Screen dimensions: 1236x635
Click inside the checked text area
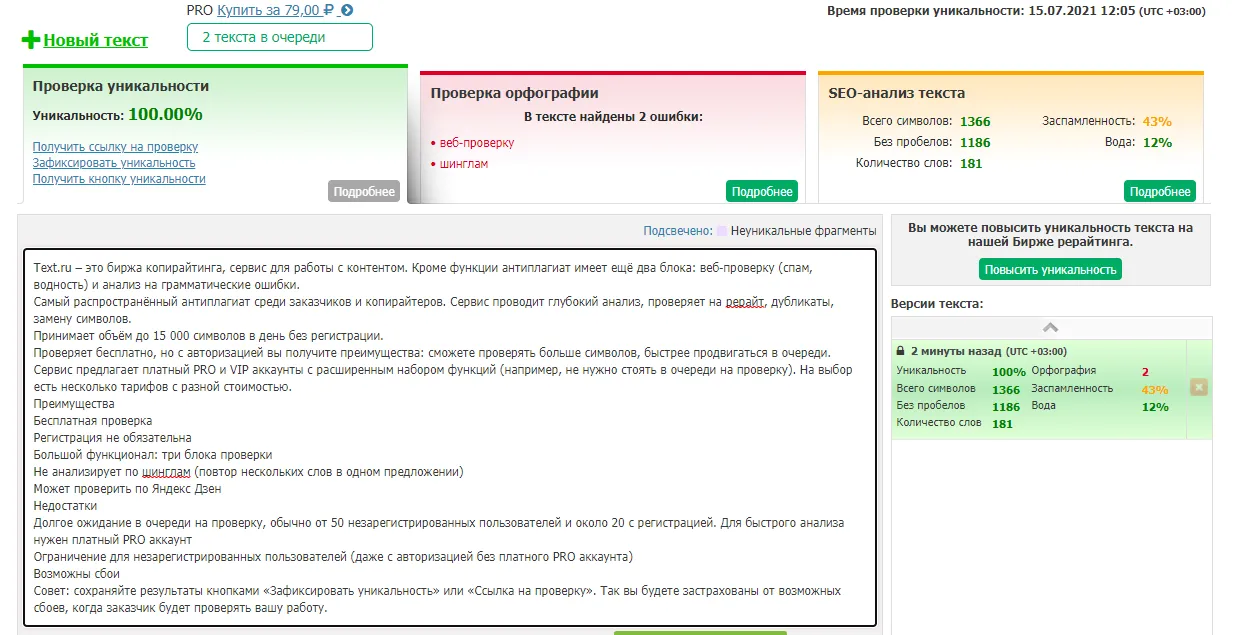[x=450, y=437]
